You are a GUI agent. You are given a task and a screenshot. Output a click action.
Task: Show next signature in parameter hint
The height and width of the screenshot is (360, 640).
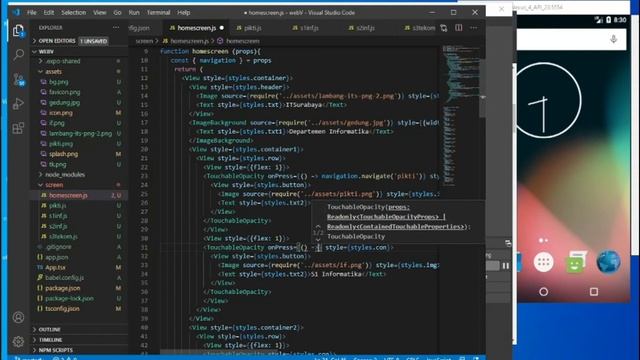click(318, 240)
